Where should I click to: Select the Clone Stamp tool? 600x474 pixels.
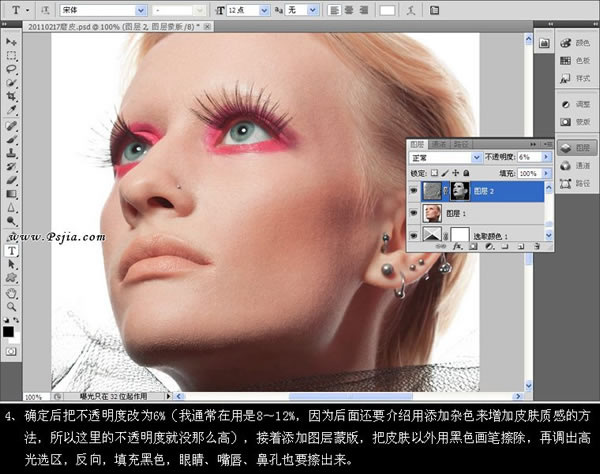(11, 153)
